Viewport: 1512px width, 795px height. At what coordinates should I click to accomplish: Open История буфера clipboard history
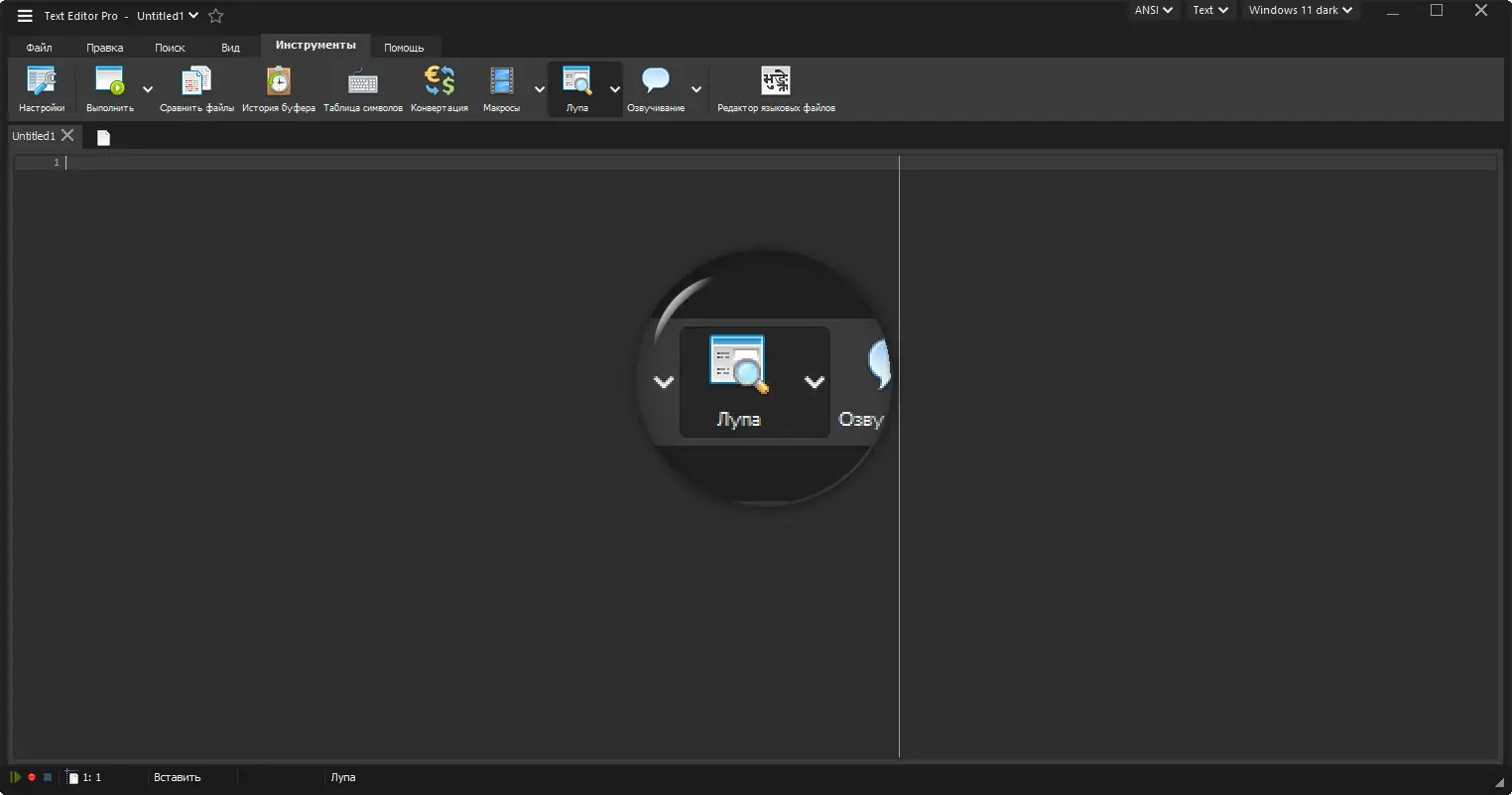click(x=279, y=89)
